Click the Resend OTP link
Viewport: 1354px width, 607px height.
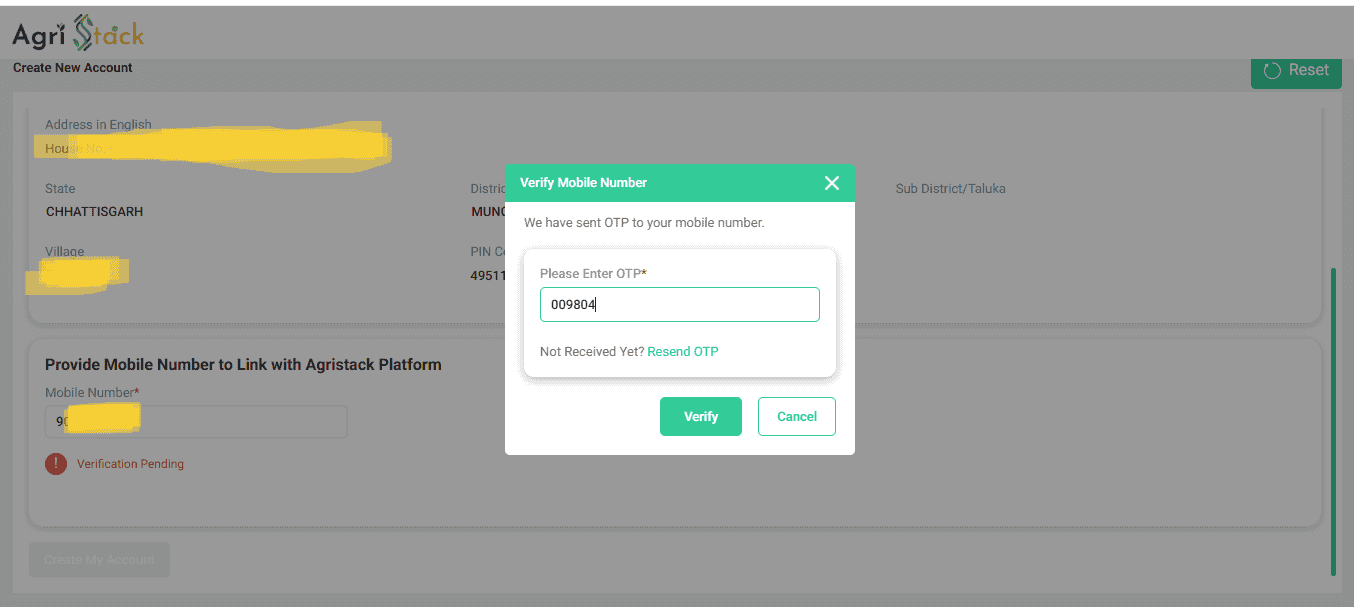coord(683,352)
